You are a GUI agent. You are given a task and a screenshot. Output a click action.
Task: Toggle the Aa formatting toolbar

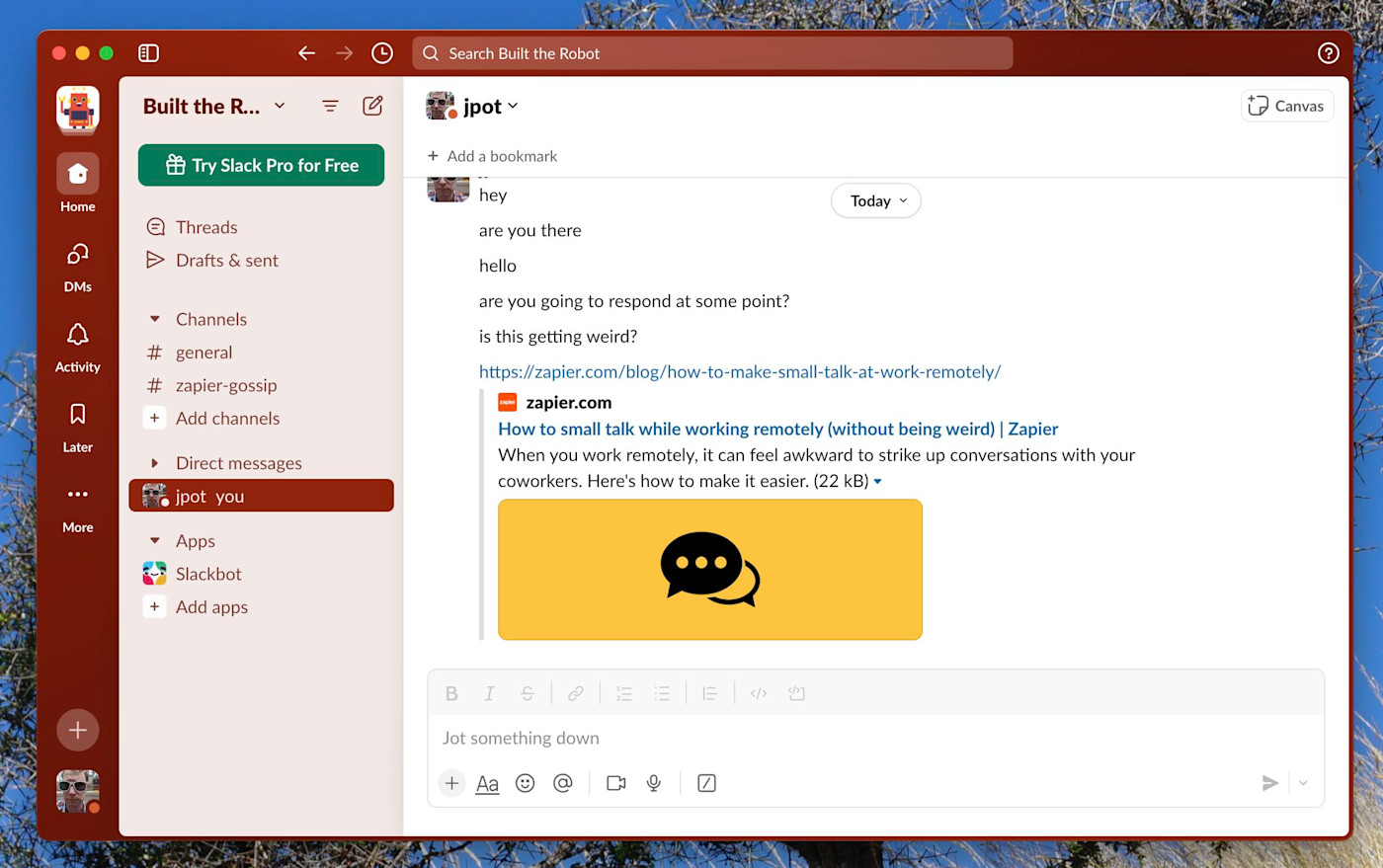(x=487, y=783)
